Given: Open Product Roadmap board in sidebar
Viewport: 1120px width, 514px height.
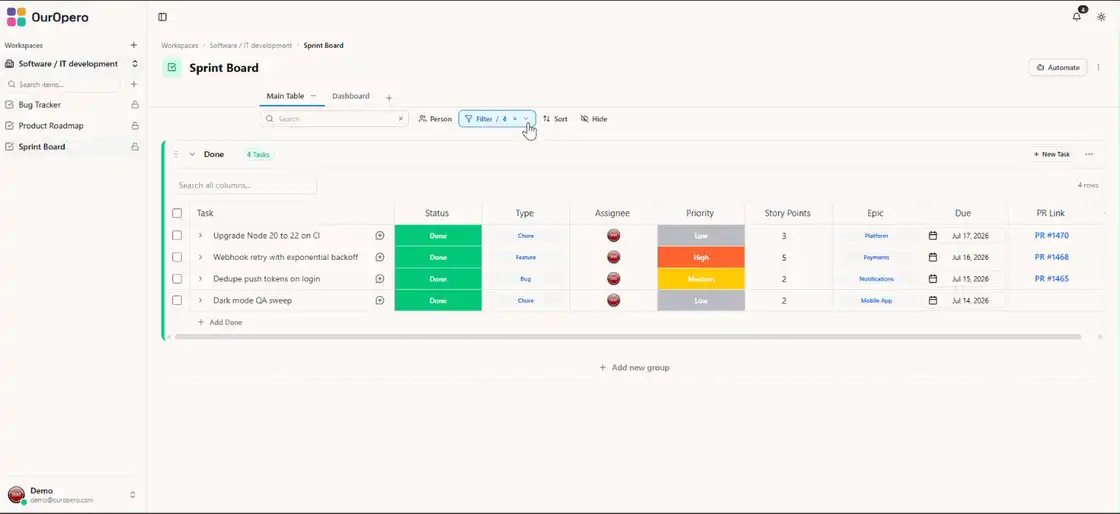Looking at the screenshot, I should [x=51, y=126].
